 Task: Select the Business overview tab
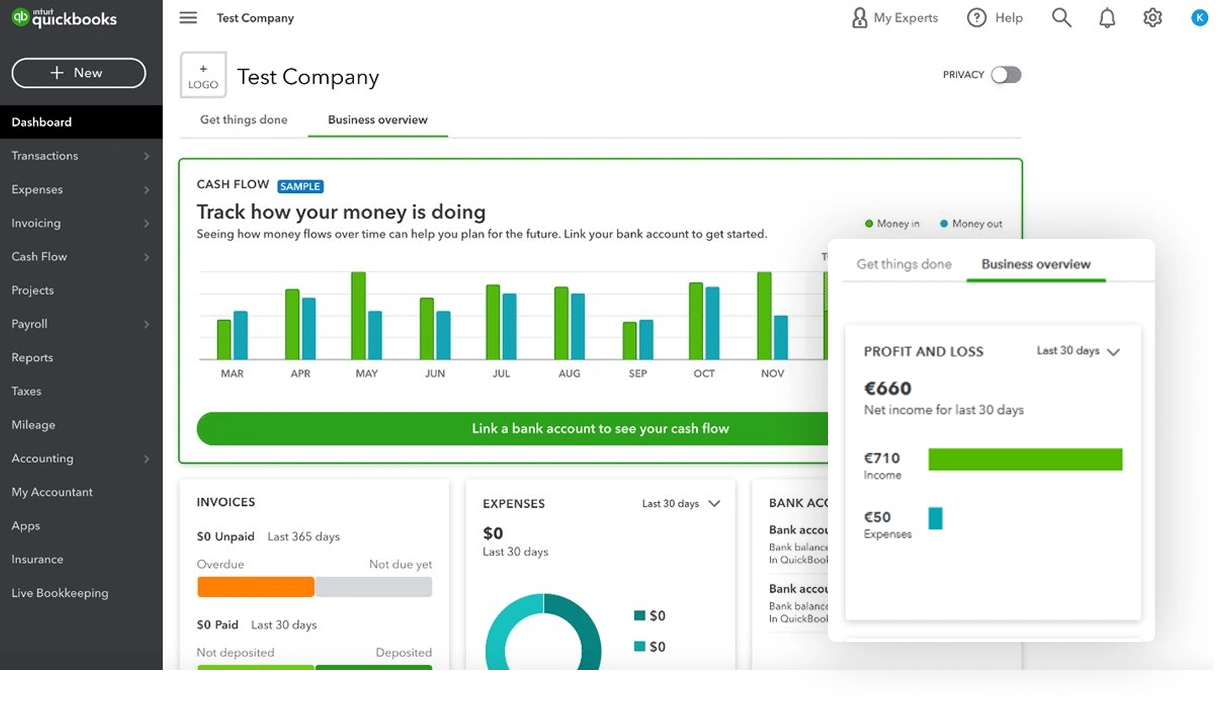pyautogui.click(x=378, y=119)
